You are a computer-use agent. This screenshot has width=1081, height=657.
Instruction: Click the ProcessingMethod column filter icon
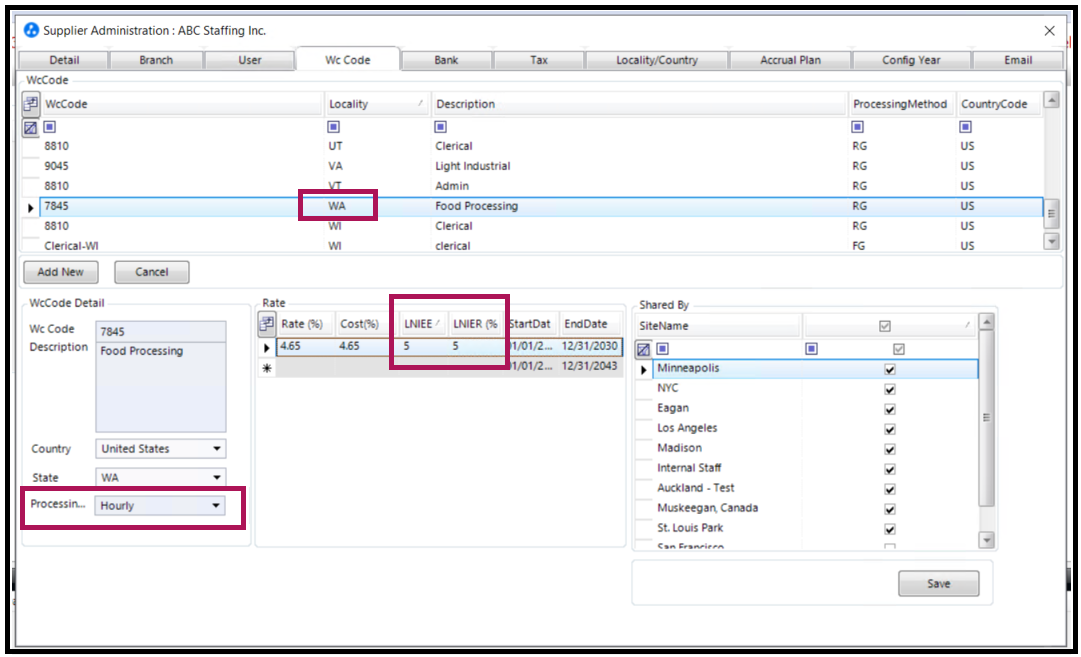click(858, 127)
